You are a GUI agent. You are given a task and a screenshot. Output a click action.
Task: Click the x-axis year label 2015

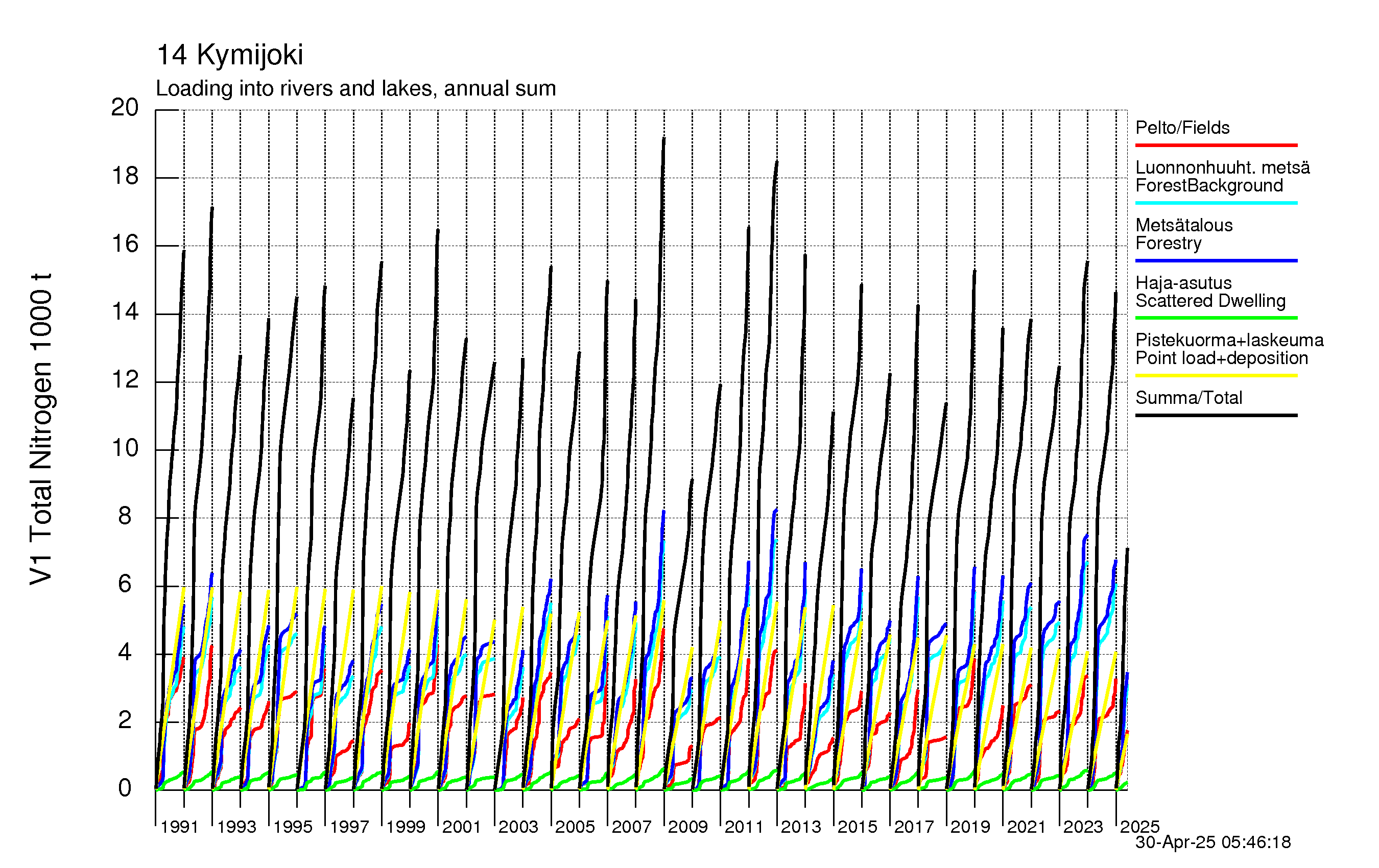[x=858, y=827]
